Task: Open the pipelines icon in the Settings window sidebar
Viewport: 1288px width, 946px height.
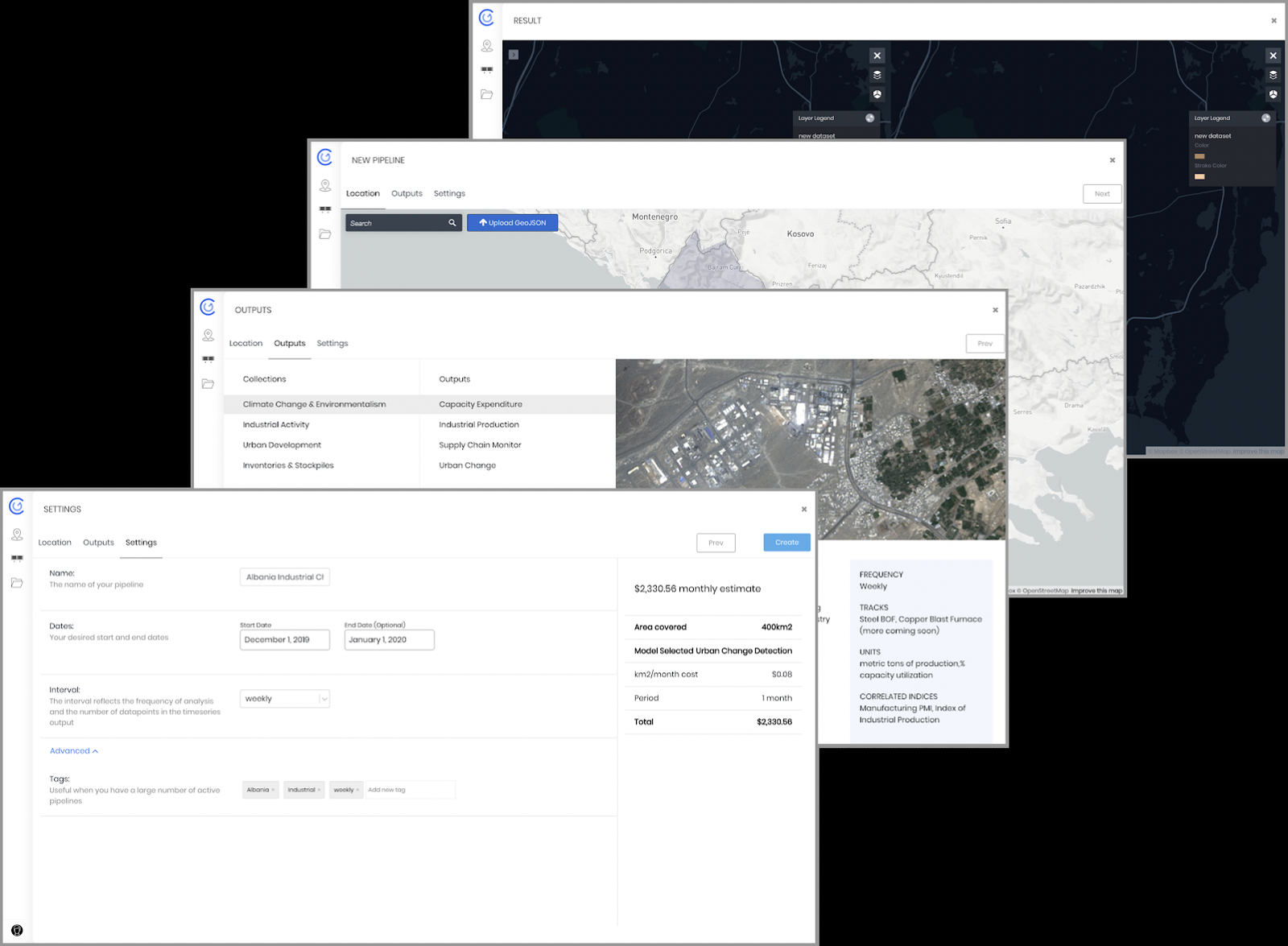Action: click(17, 558)
